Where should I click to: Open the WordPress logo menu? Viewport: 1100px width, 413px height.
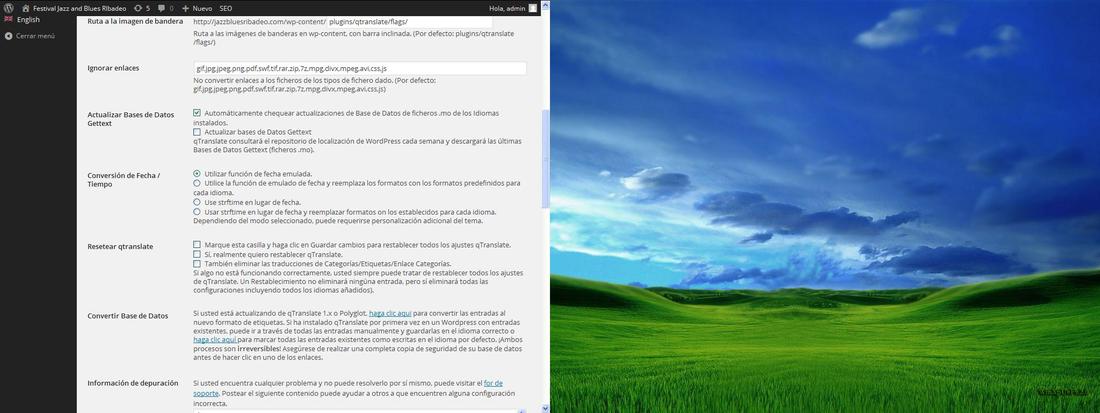click(8, 8)
